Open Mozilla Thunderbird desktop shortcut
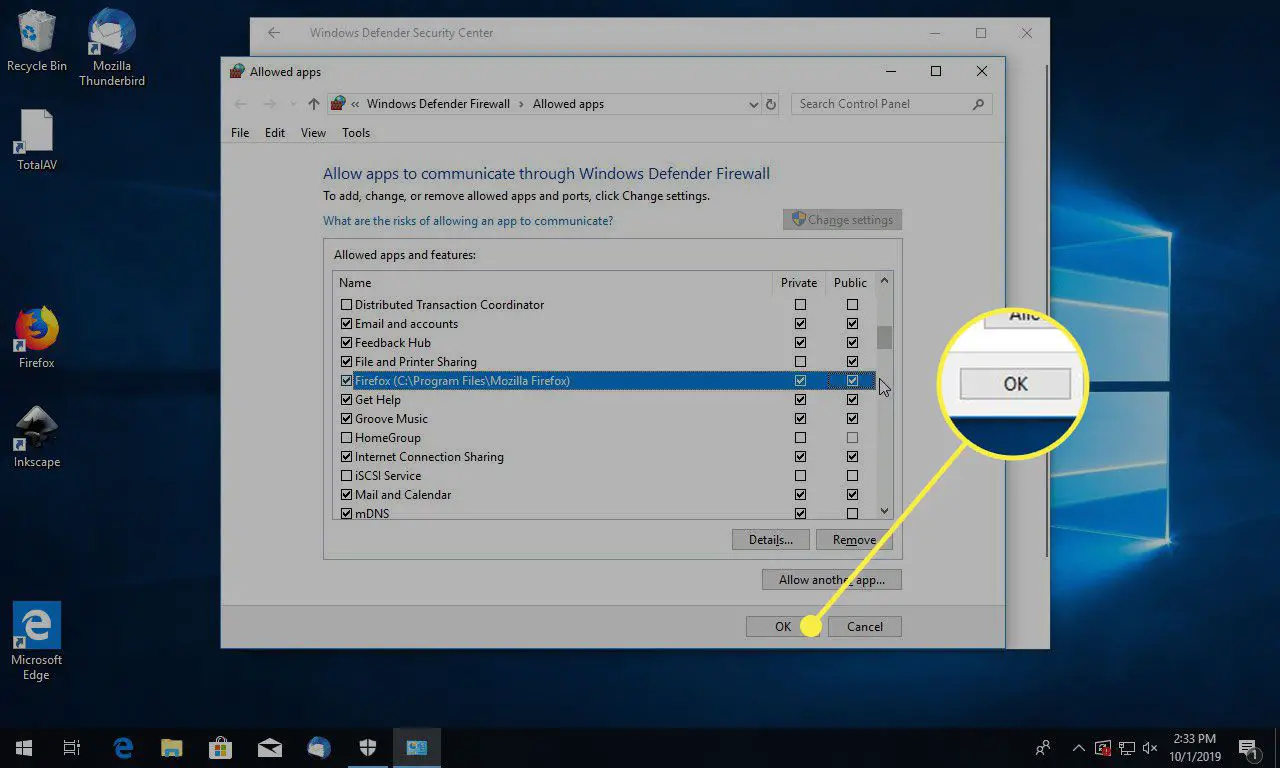The image size is (1280, 768). (112, 48)
